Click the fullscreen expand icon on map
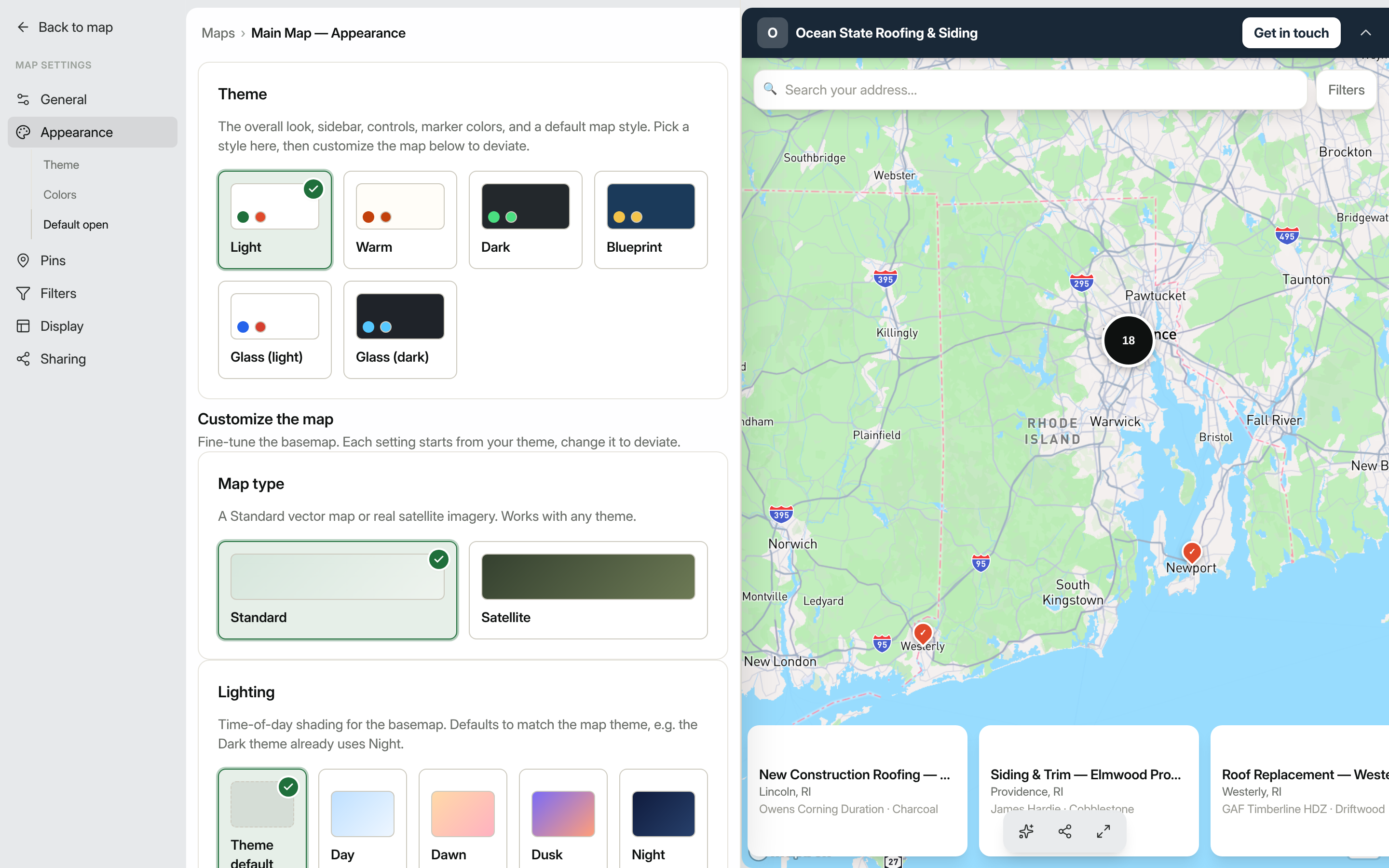 point(1103,831)
